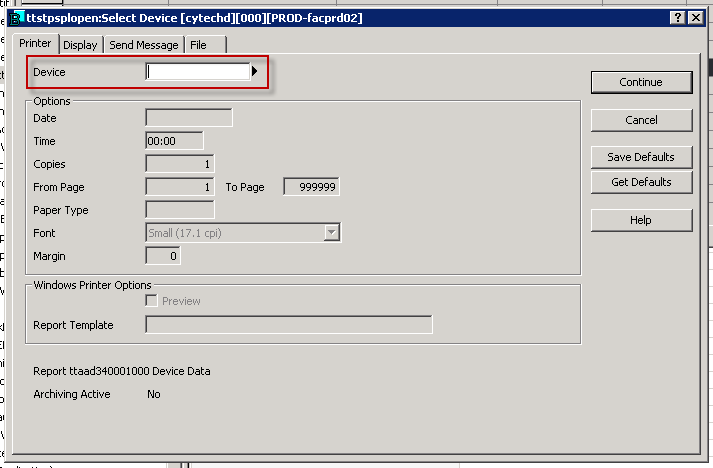Toggle the Preview checkbox

click(152, 301)
